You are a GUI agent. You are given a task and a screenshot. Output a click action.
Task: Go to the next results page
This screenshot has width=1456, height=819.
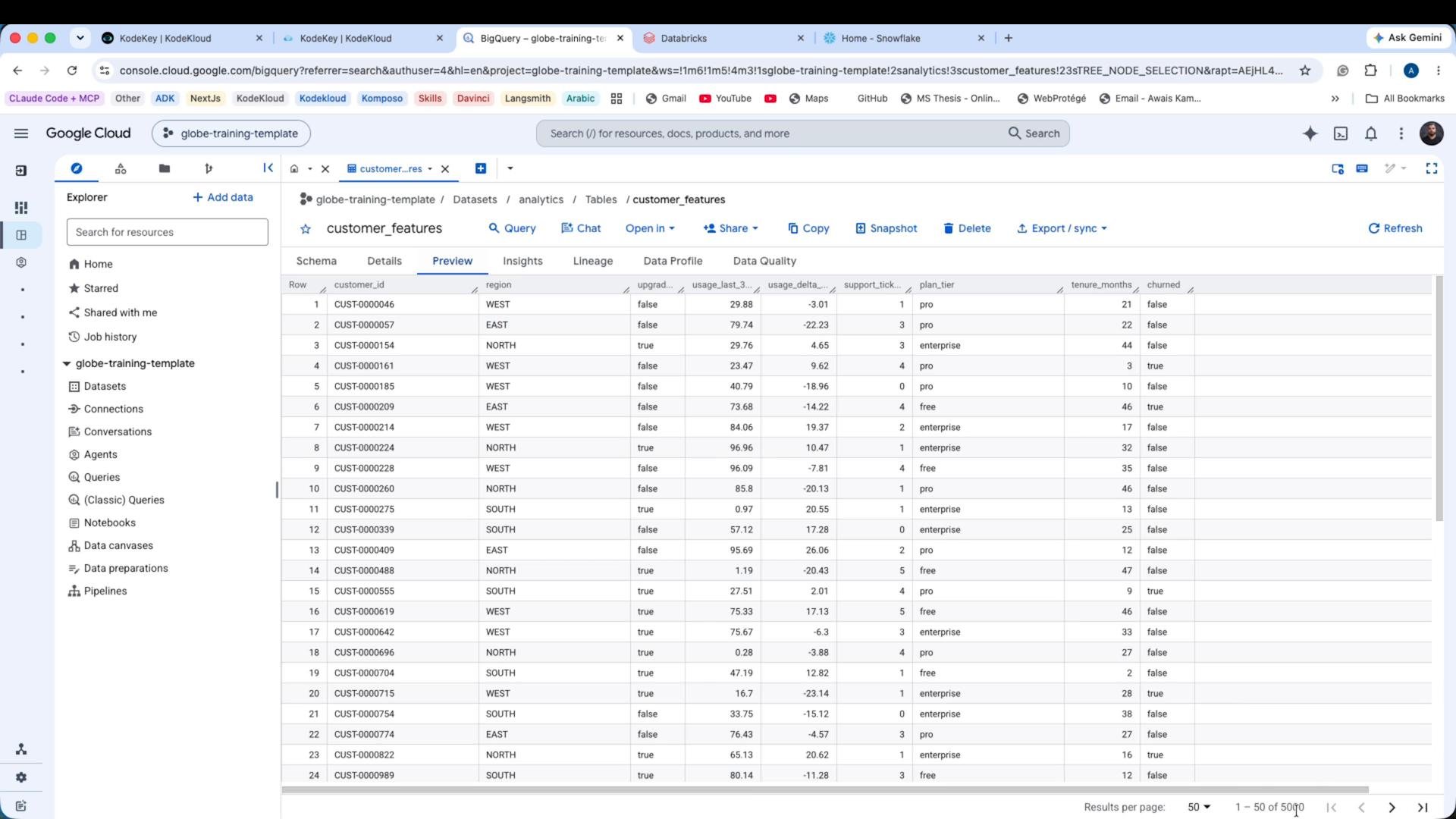[x=1392, y=808]
